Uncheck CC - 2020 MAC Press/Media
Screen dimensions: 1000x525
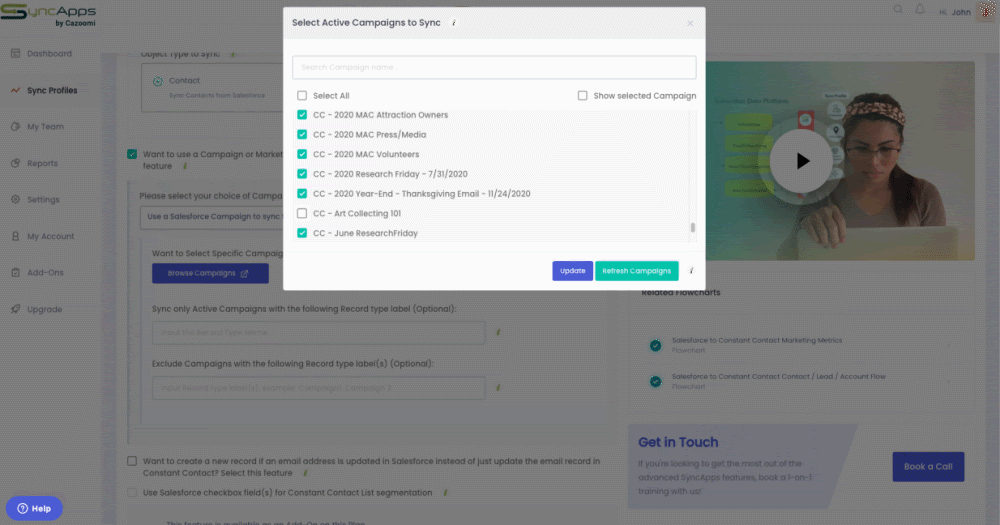click(x=302, y=135)
